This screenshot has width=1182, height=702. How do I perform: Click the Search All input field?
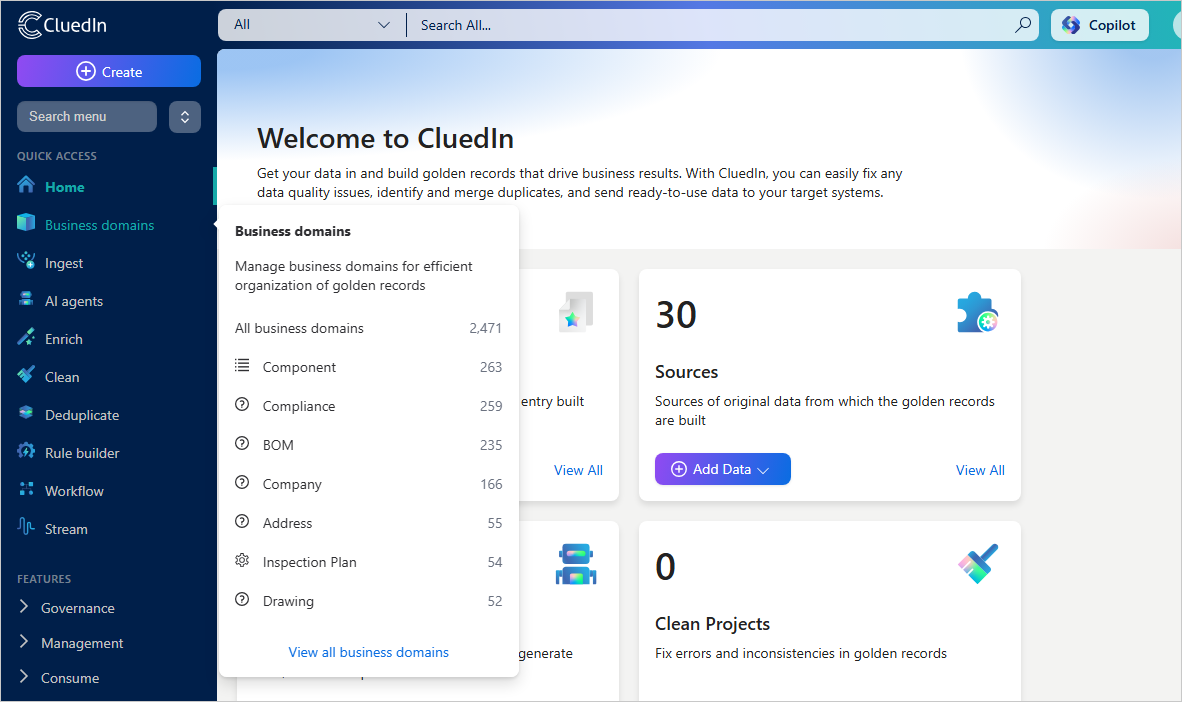[x=709, y=25]
